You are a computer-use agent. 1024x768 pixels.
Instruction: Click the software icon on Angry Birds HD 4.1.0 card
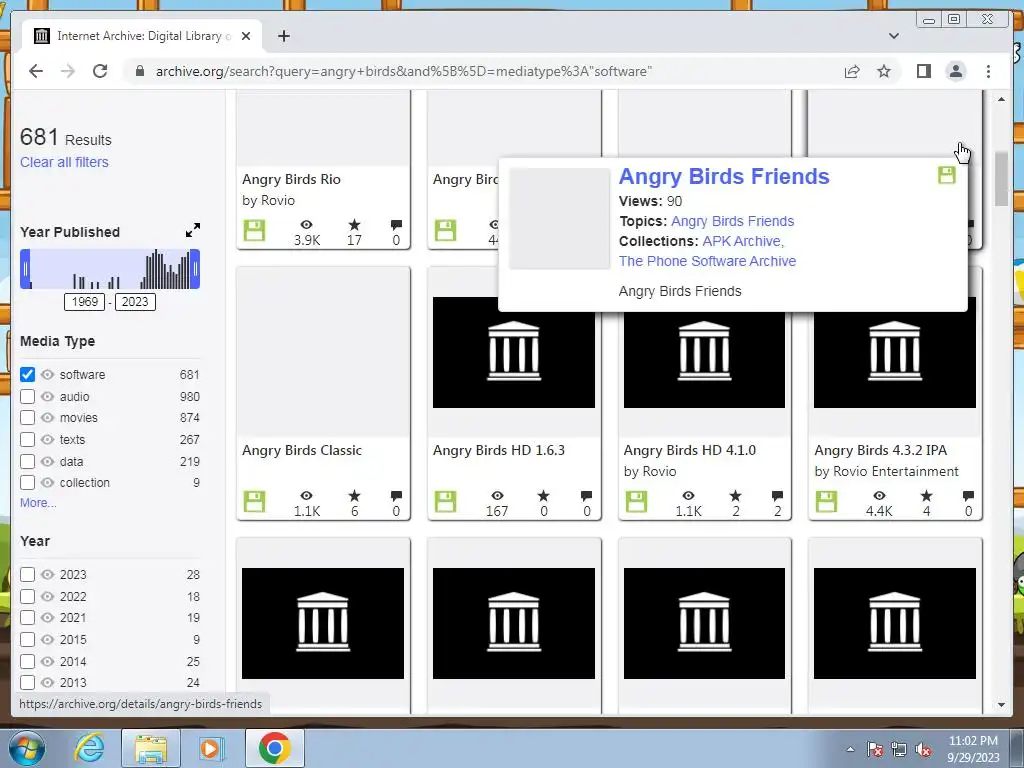point(636,502)
